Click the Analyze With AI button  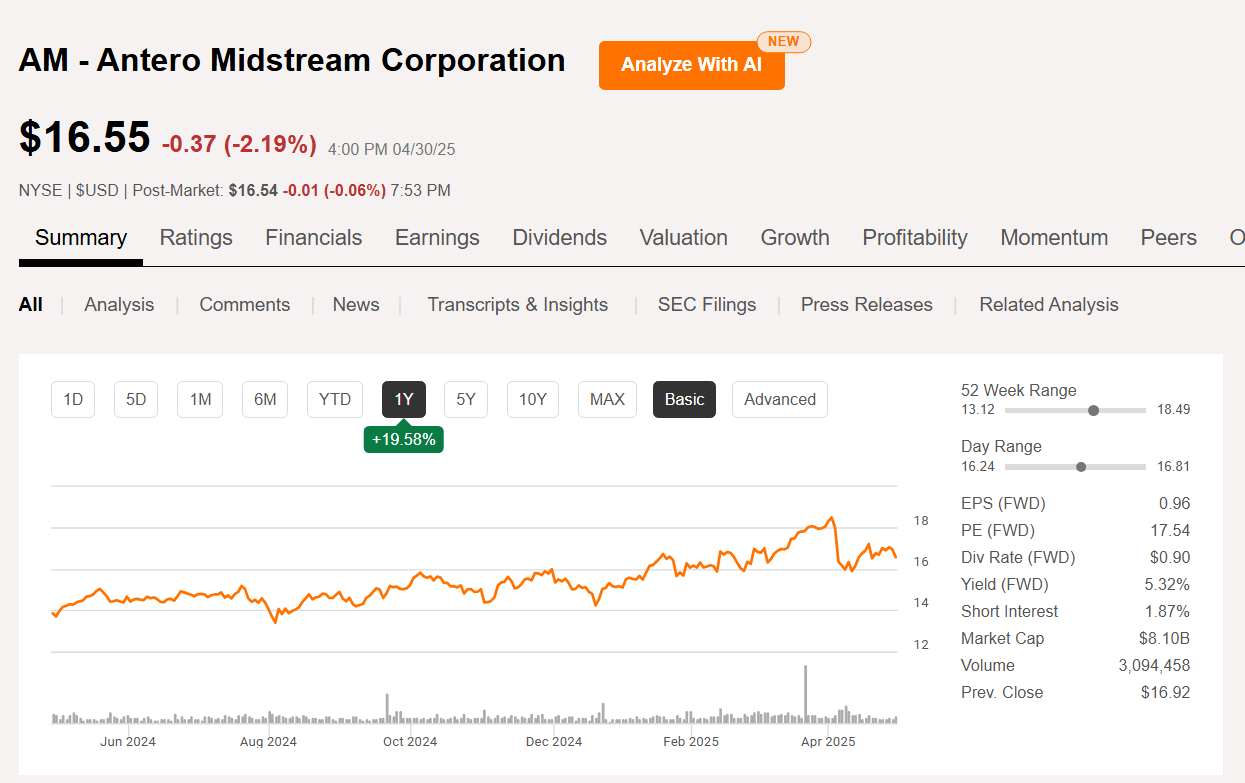tap(691, 64)
